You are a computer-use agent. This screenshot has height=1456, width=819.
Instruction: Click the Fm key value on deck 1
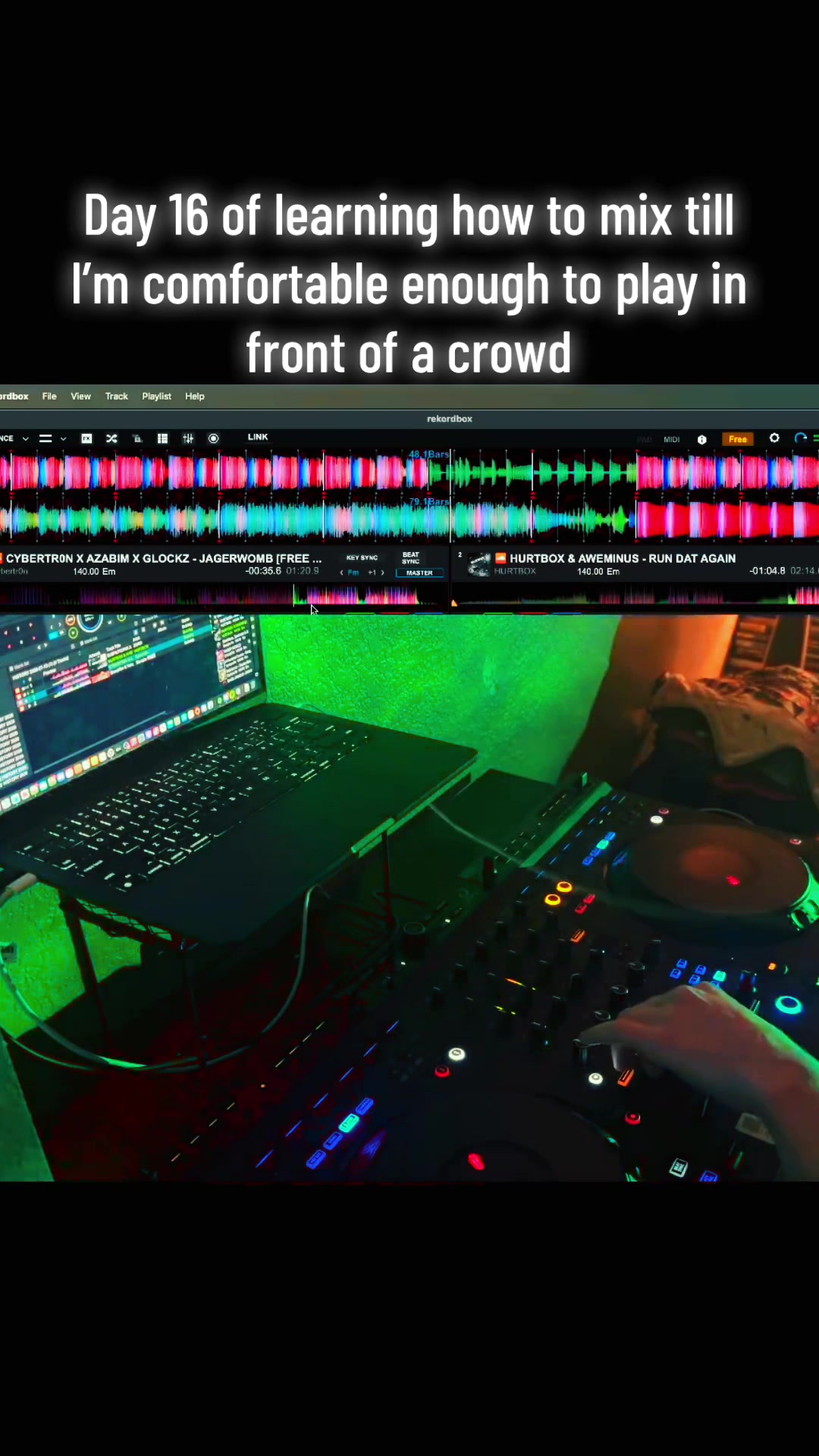(x=353, y=573)
